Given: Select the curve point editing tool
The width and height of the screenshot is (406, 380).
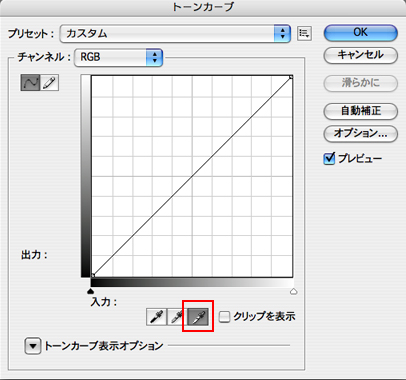Looking at the screenshot, I should tap(30, 83).
